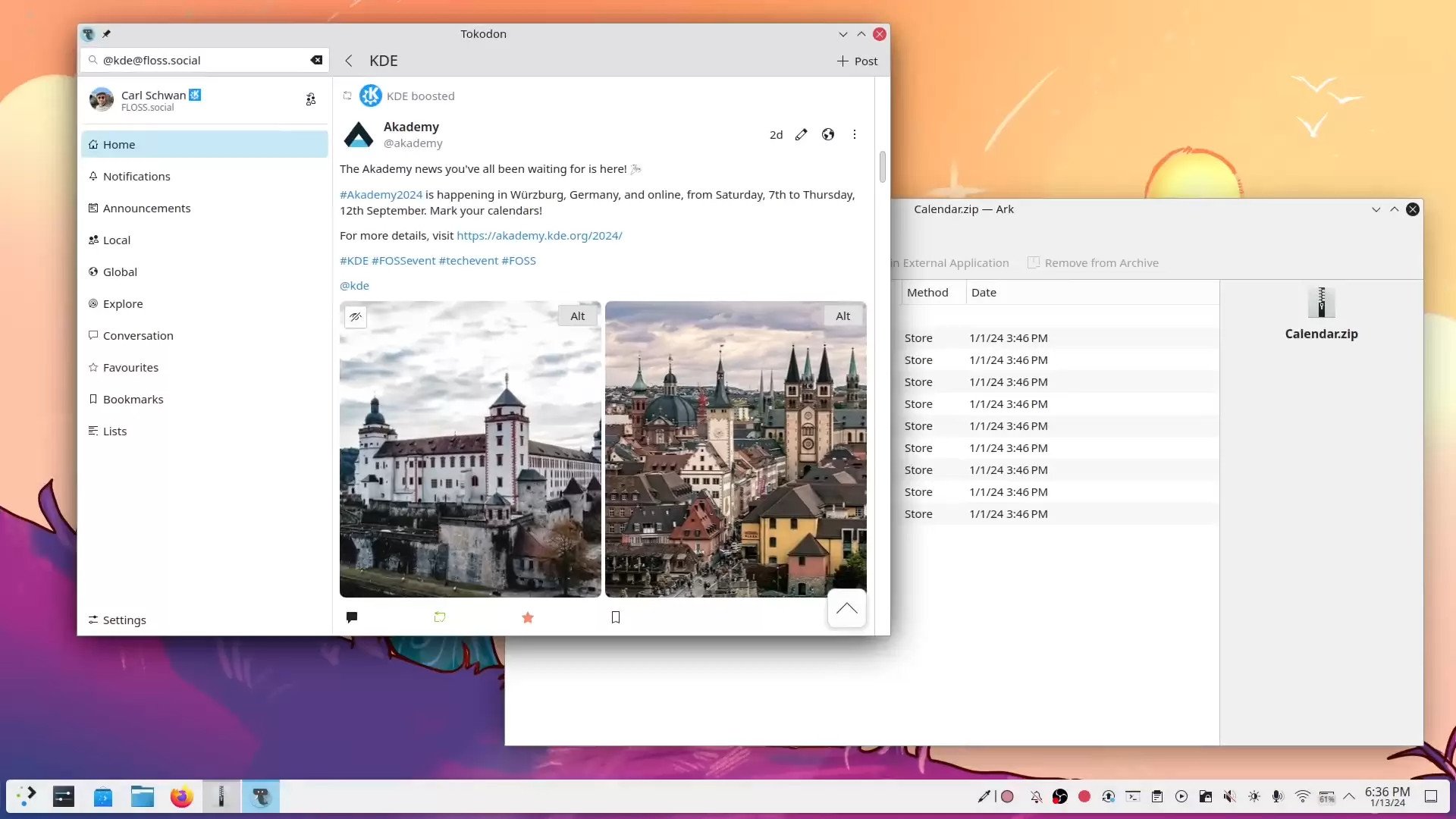
Task: Open Dolphin file manager from taskbar
Action: pos(143,796)
